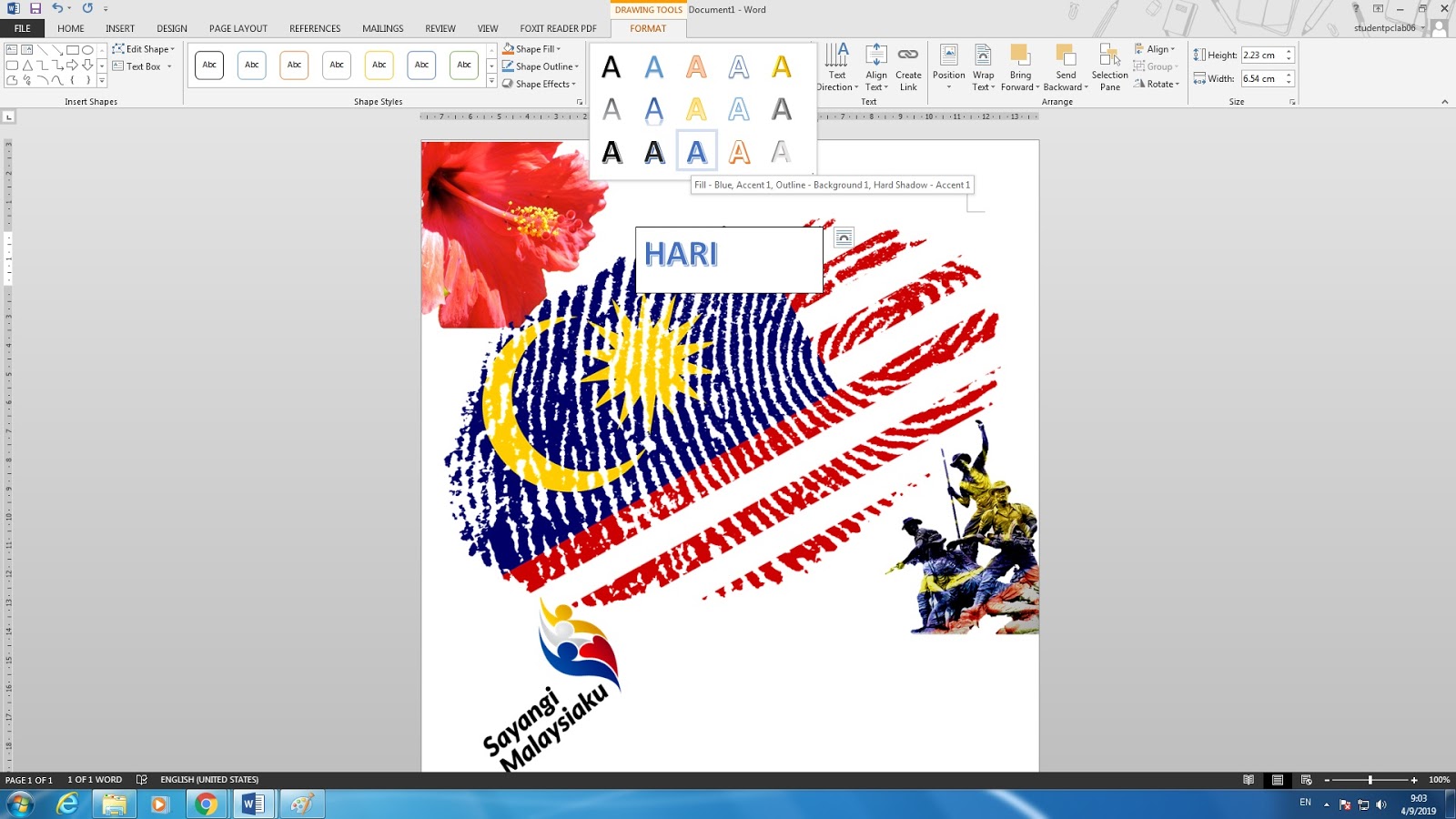Click the zoom slider handle

1370,780
